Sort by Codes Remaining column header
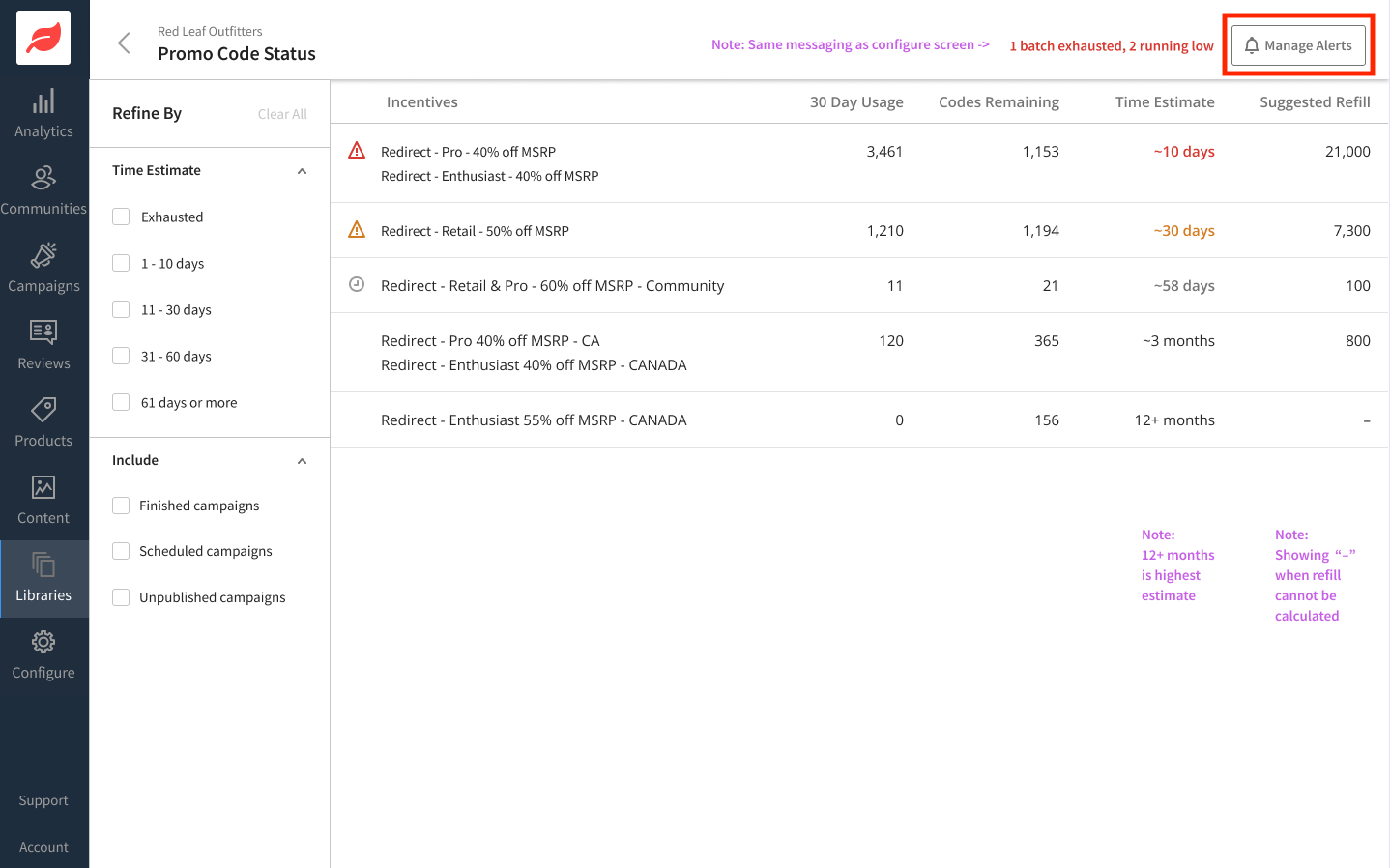The height and width of the screenshot is (868, 1390). pos(999,102)
